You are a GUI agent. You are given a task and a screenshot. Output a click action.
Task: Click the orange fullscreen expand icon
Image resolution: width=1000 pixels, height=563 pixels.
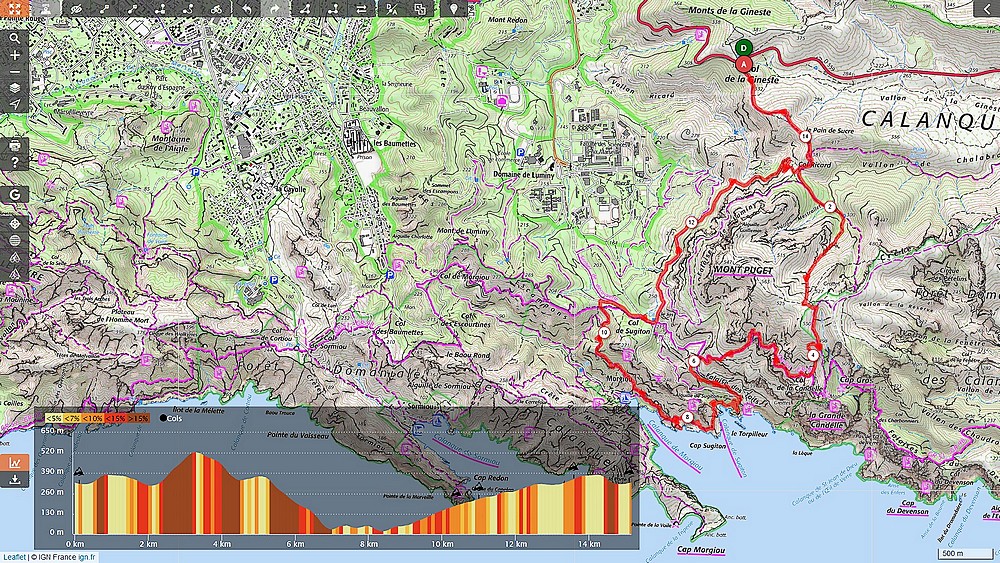[x=14, y=8]
